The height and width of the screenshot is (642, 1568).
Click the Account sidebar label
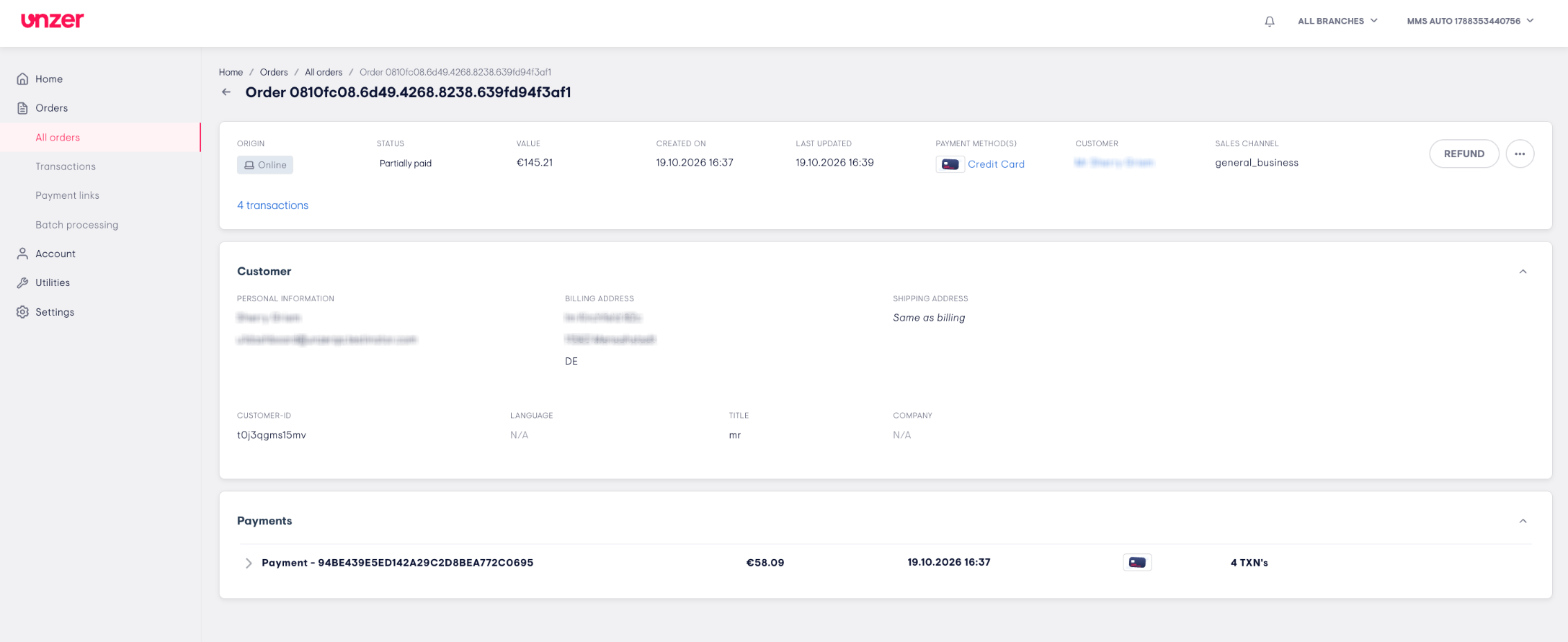pyautogui.click(x=55, y=254)
